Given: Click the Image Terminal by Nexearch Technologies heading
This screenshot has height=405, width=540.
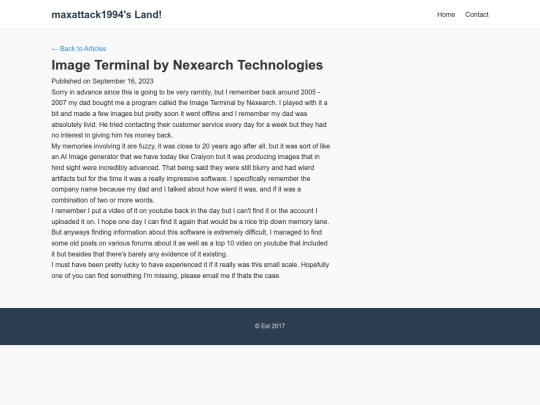Looking at the screenshot, I should 187,65.
